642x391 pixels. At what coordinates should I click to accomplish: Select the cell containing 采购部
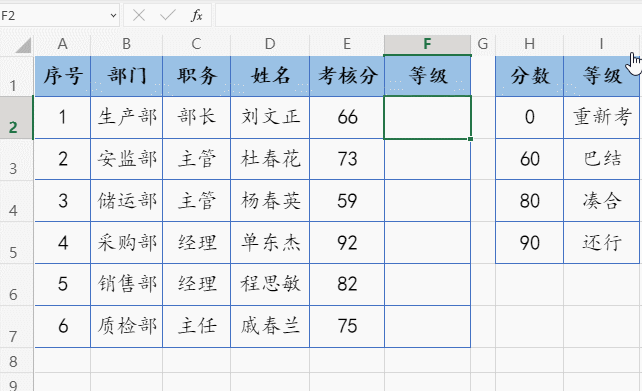127,243
